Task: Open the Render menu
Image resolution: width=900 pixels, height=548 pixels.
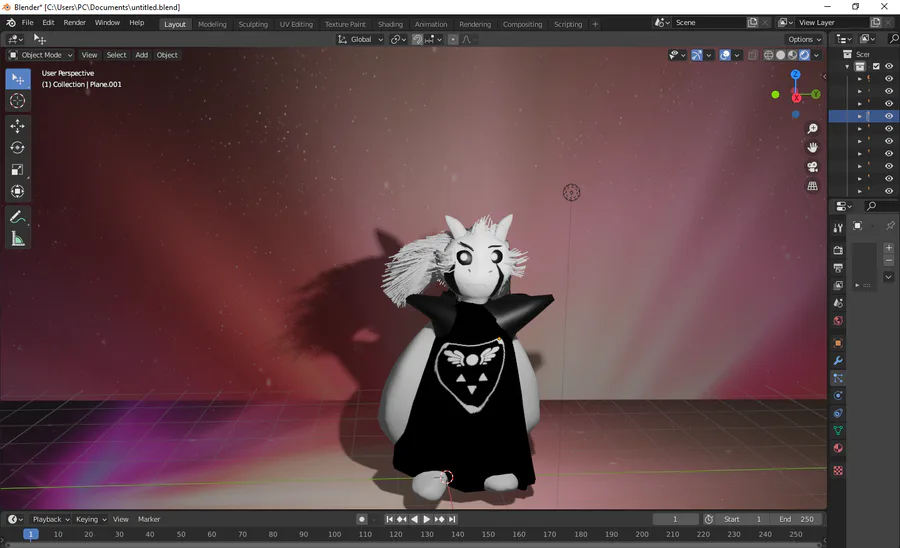Action: pos(75,23)
